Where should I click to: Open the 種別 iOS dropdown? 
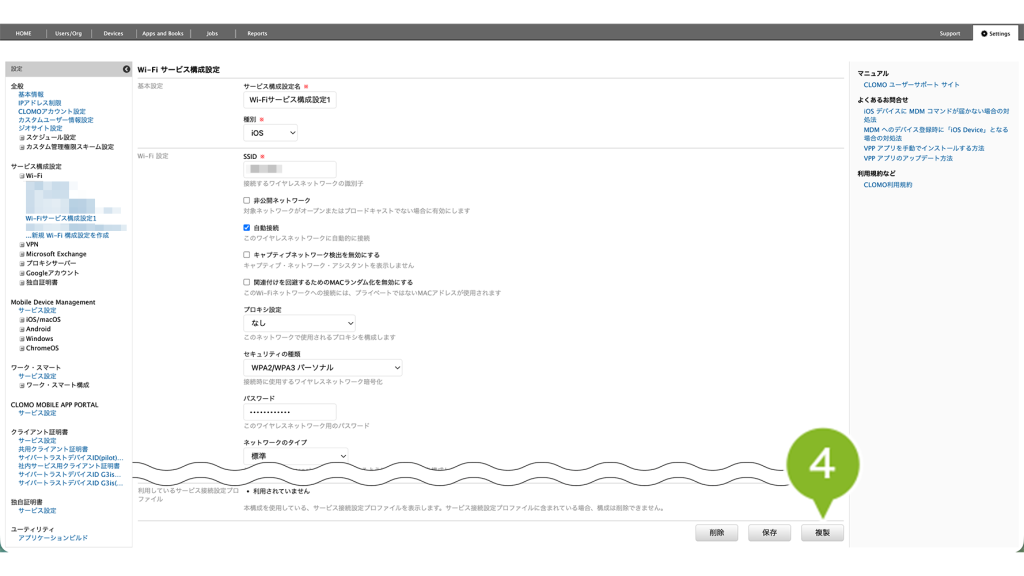(270, 133)
